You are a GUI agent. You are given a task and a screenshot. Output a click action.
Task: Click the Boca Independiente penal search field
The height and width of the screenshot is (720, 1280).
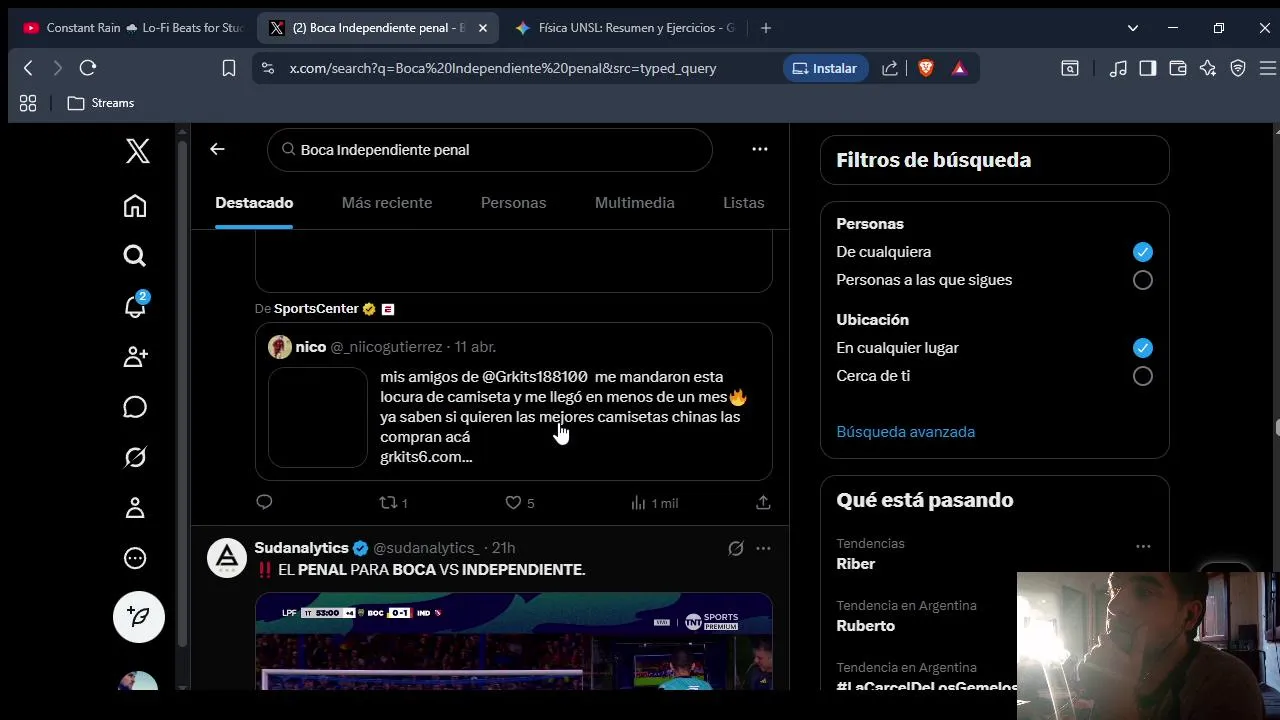[490, 150]
